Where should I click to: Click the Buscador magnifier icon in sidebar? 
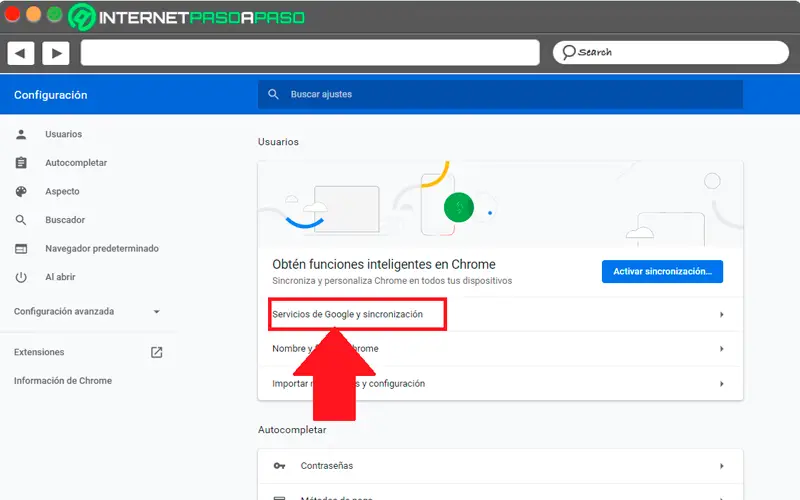click(x=21, y=220)
